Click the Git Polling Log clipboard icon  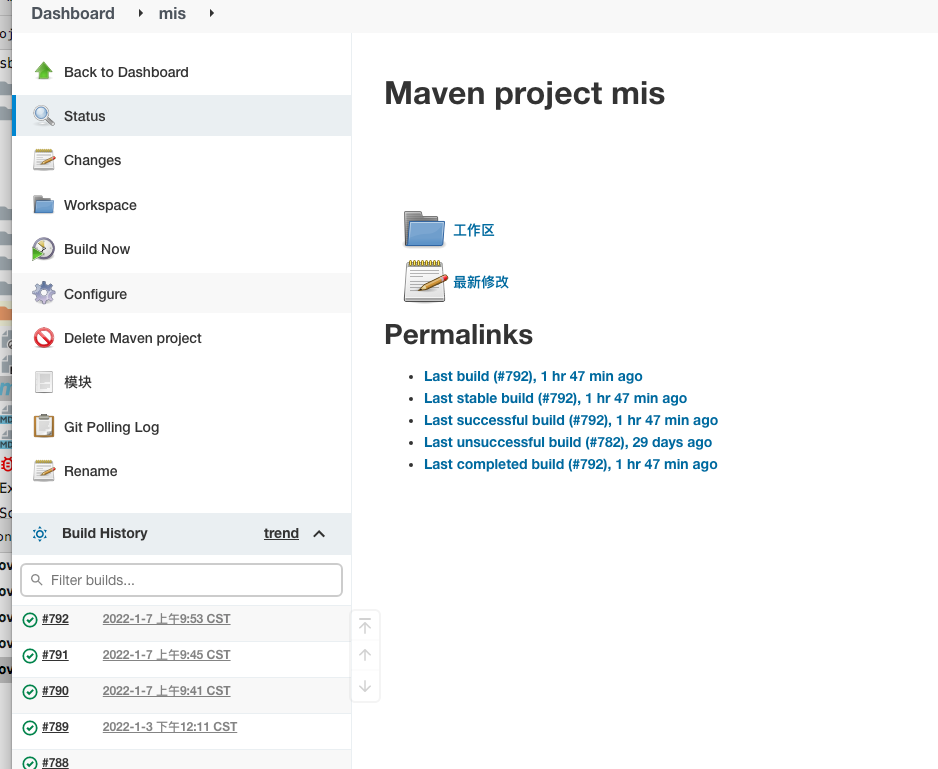click(44, 426)
